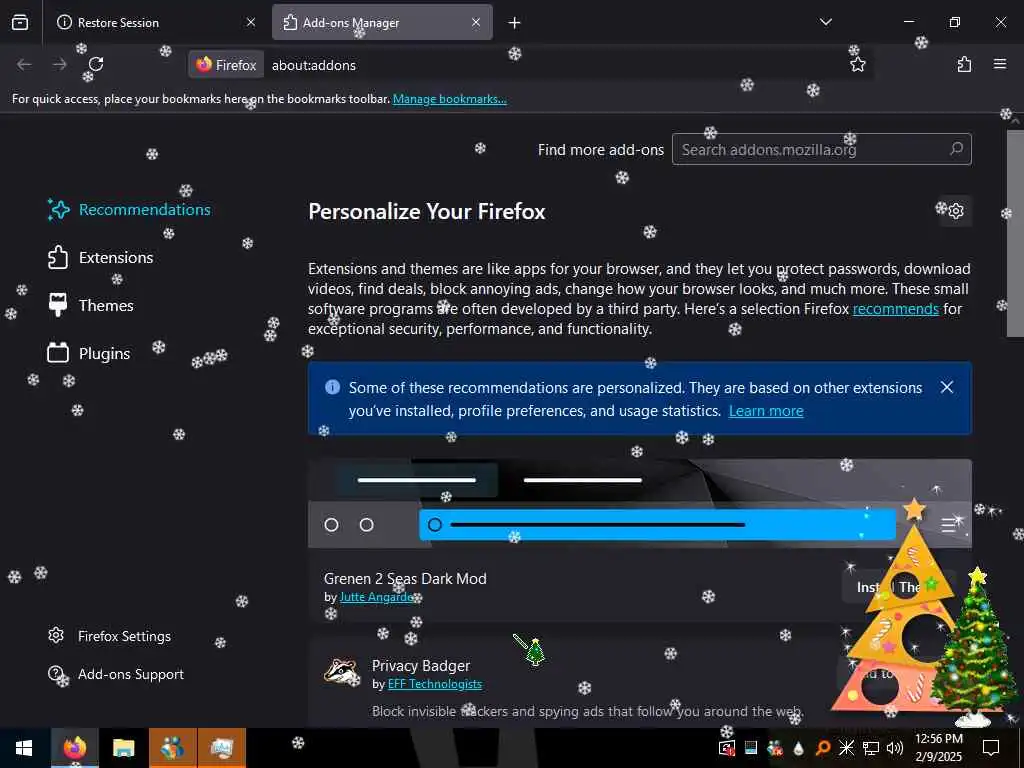Viewport: 1024px width, 768px height.
Task: Close the Restore Session tab
Action: point(251,22)
